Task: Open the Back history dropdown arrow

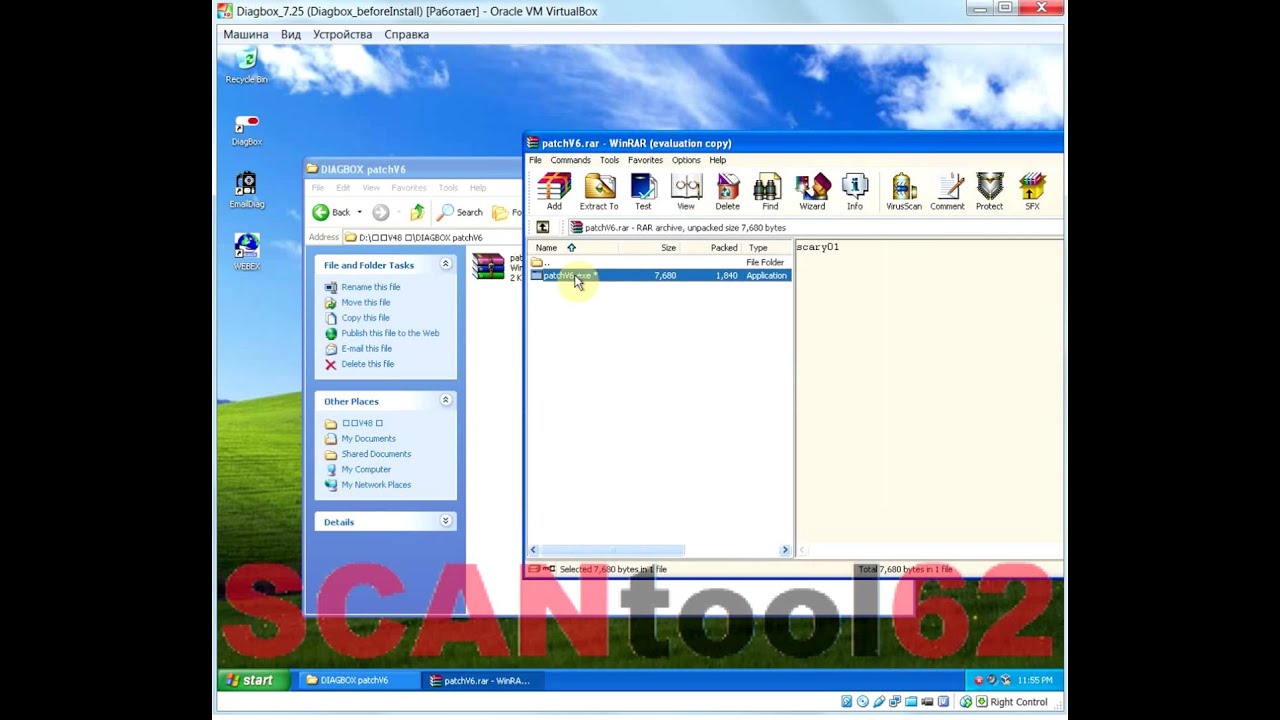Action: coord(359,212)
